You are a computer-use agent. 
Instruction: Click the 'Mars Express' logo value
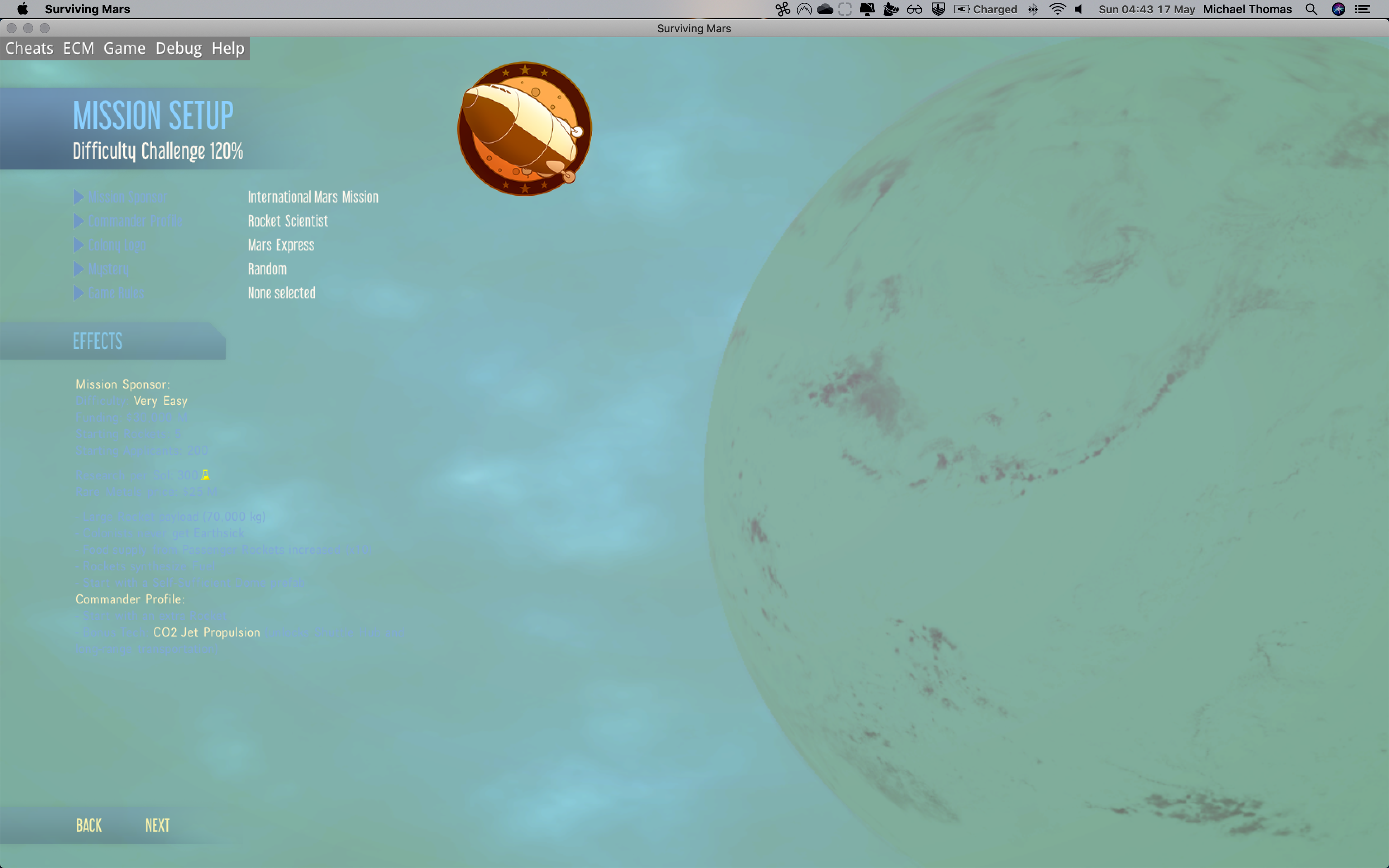(x=281, y=245)
